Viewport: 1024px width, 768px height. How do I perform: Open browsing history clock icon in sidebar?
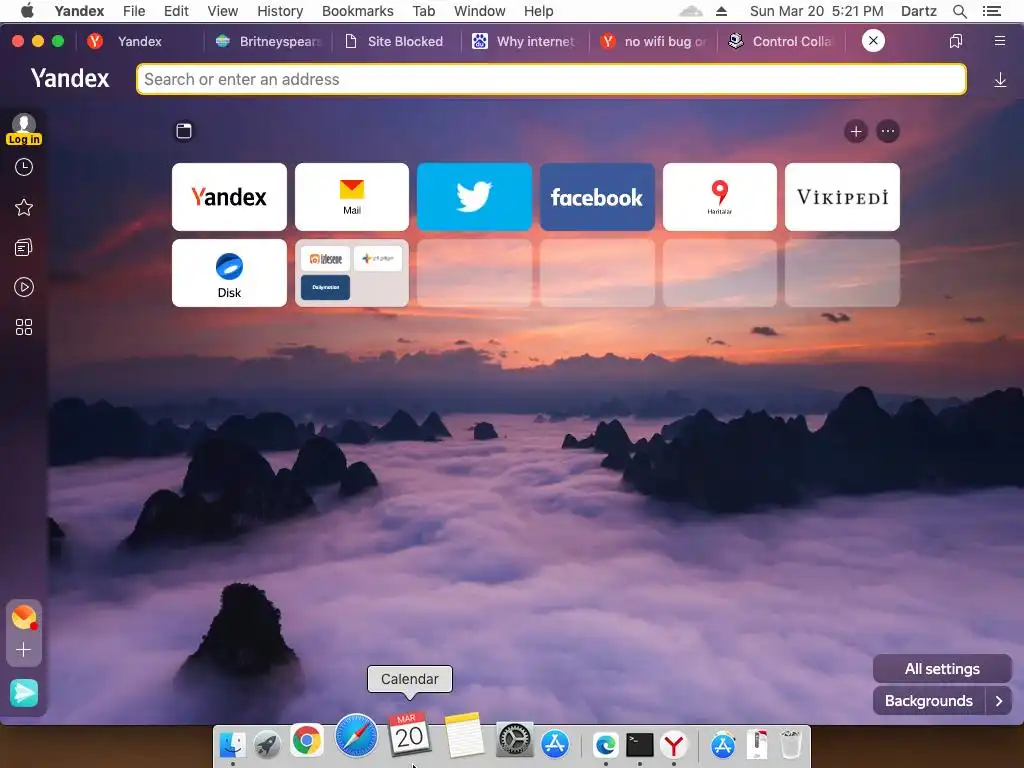[24, 167]
